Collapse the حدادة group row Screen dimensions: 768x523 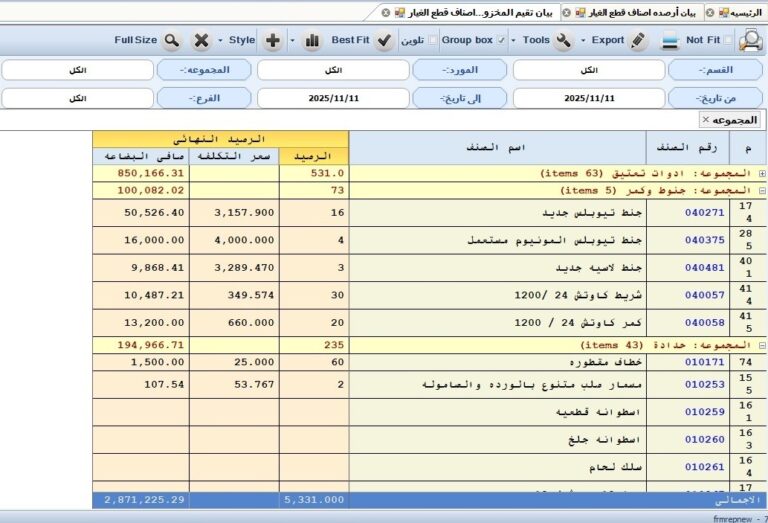click(762, 345)
